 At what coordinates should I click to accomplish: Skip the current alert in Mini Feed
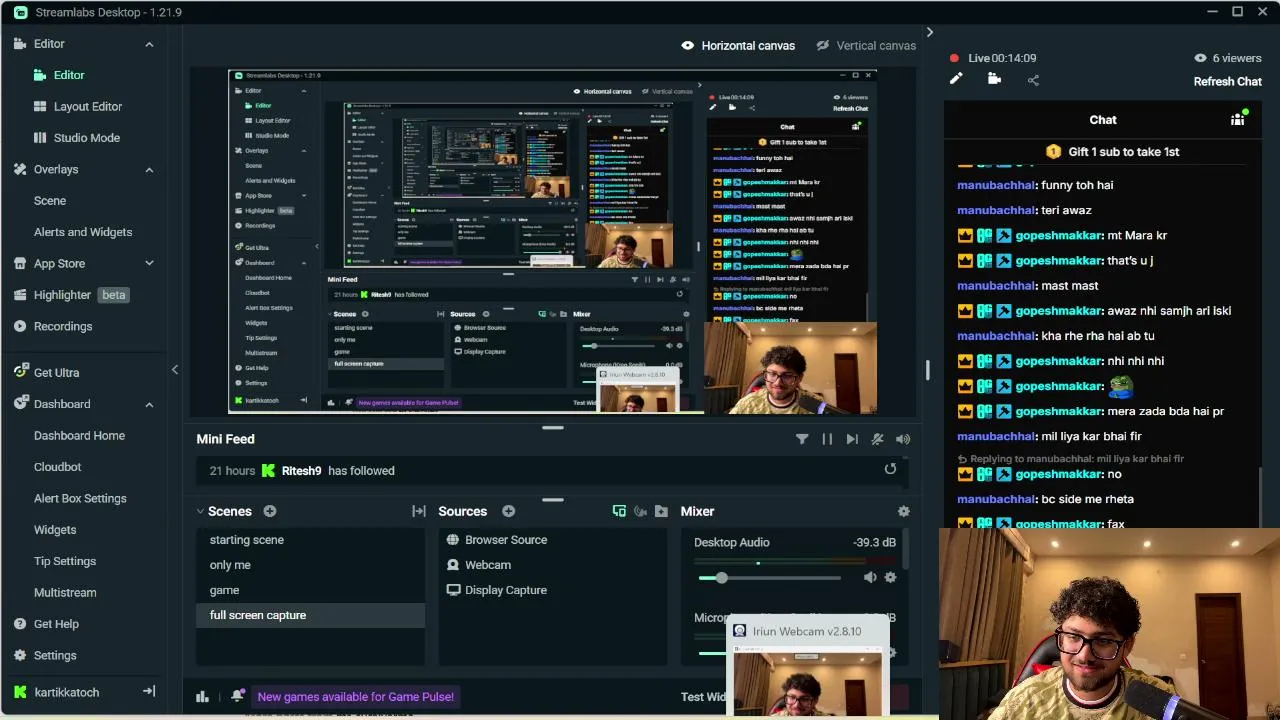coord(852,439)
